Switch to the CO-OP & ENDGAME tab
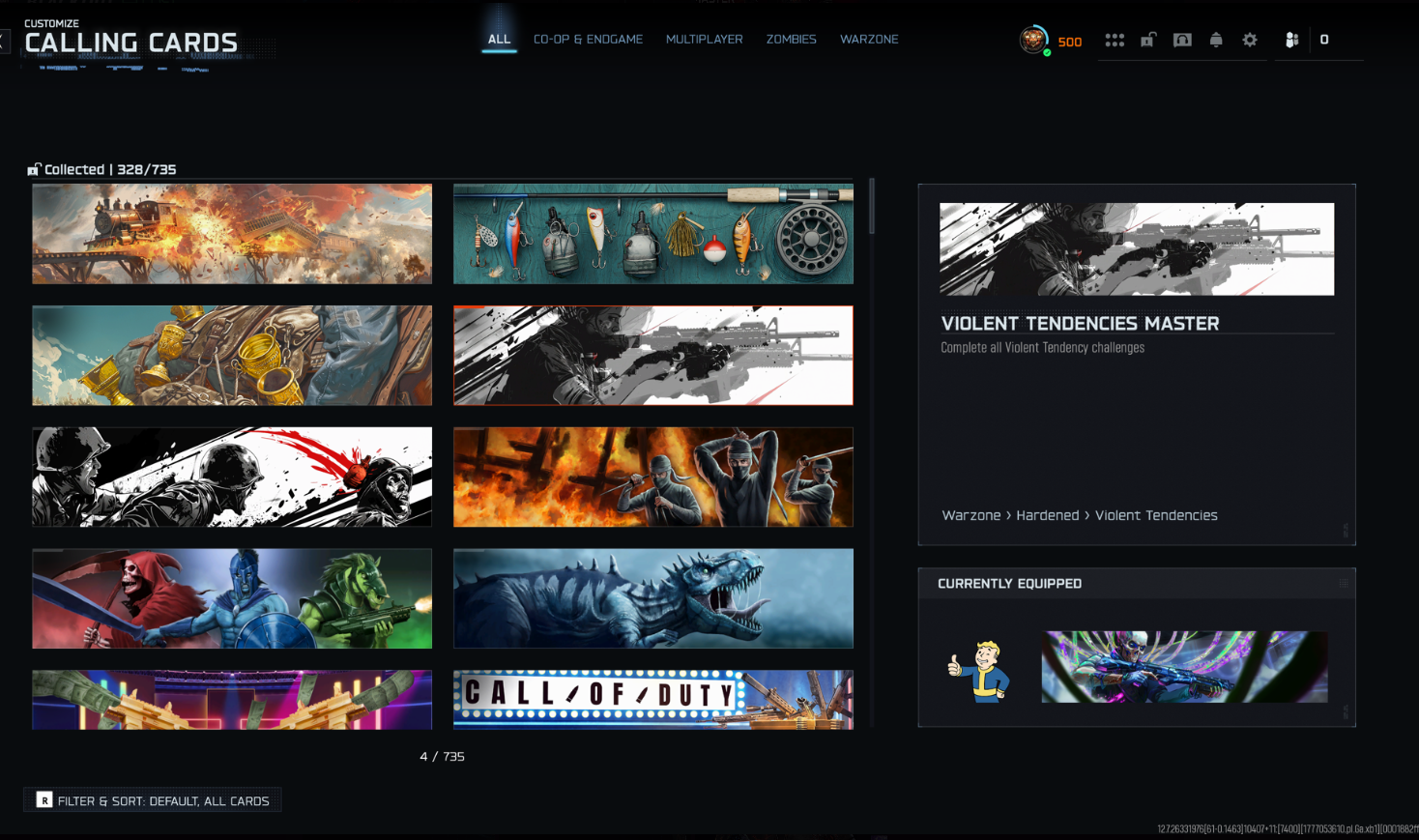 (x=588, y=40)
